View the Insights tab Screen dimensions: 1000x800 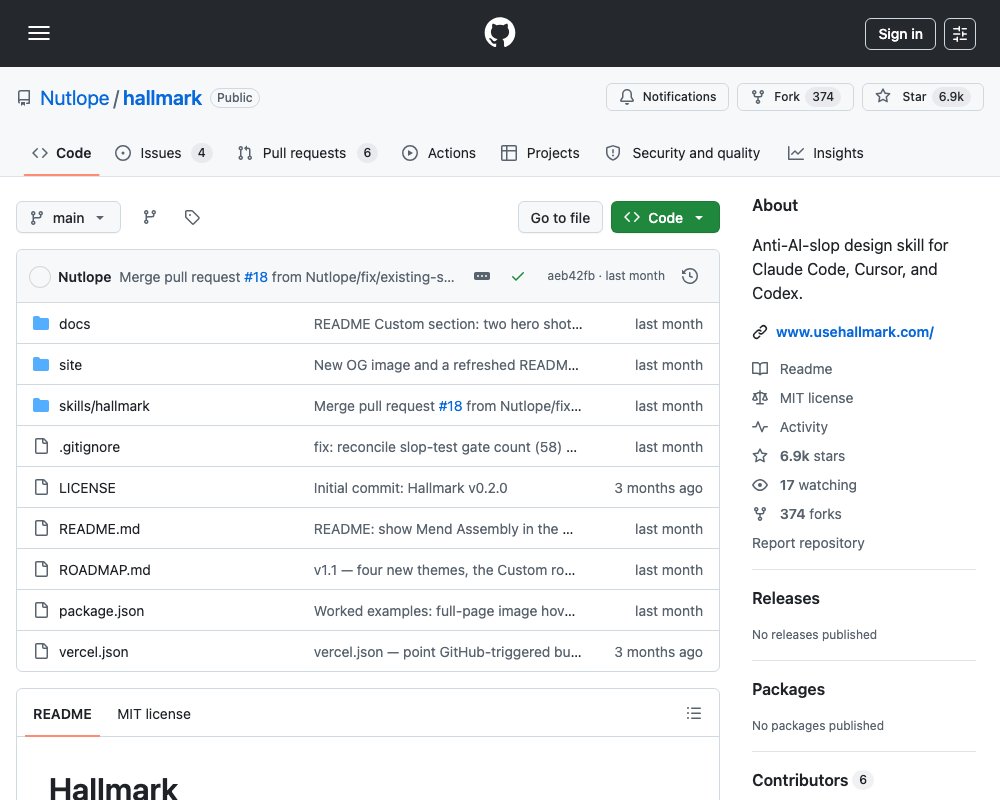825,153
